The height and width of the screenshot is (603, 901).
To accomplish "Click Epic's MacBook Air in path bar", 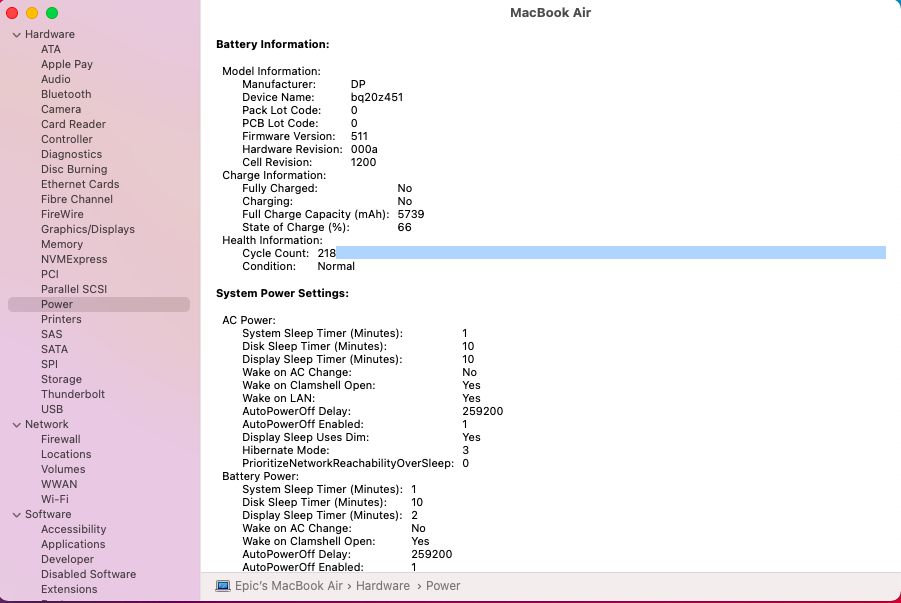I will click(288, 586).
